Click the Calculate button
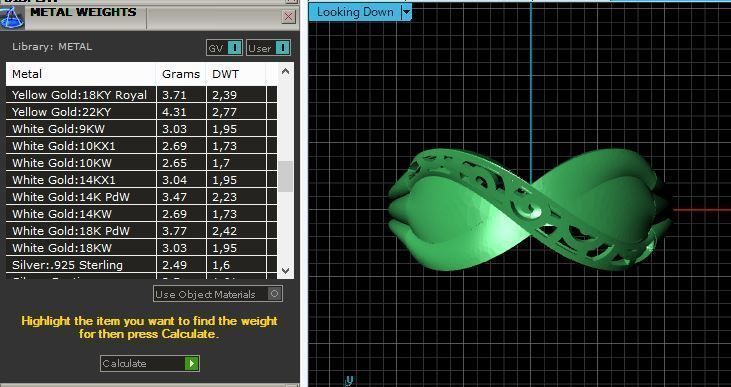 click(x=150, y=364)
